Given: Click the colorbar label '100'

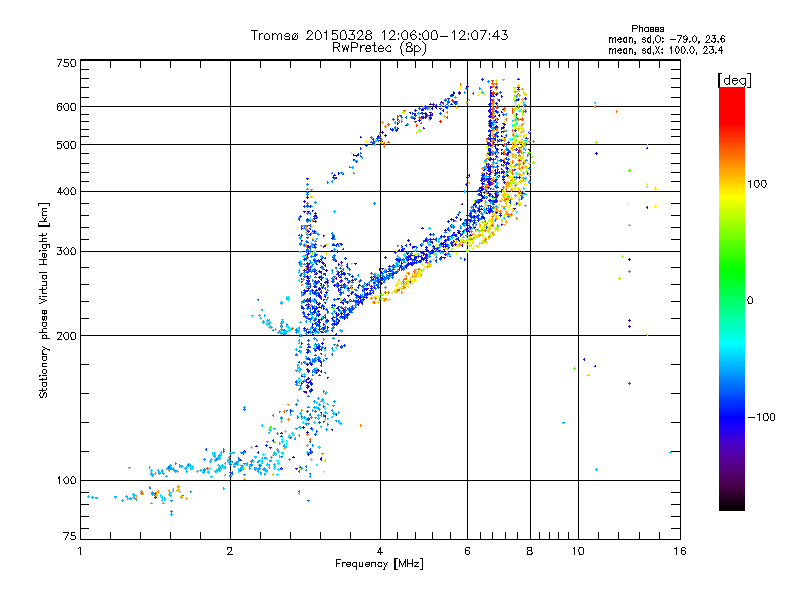Looking at the screenshot, I should [757, 184].
